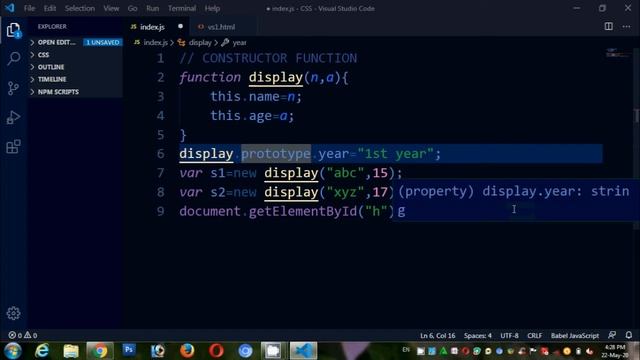The height and width of the screenshot is (360, 640).
Task: Click the 1 UNSAVED badge
Action: pos(102,42)
